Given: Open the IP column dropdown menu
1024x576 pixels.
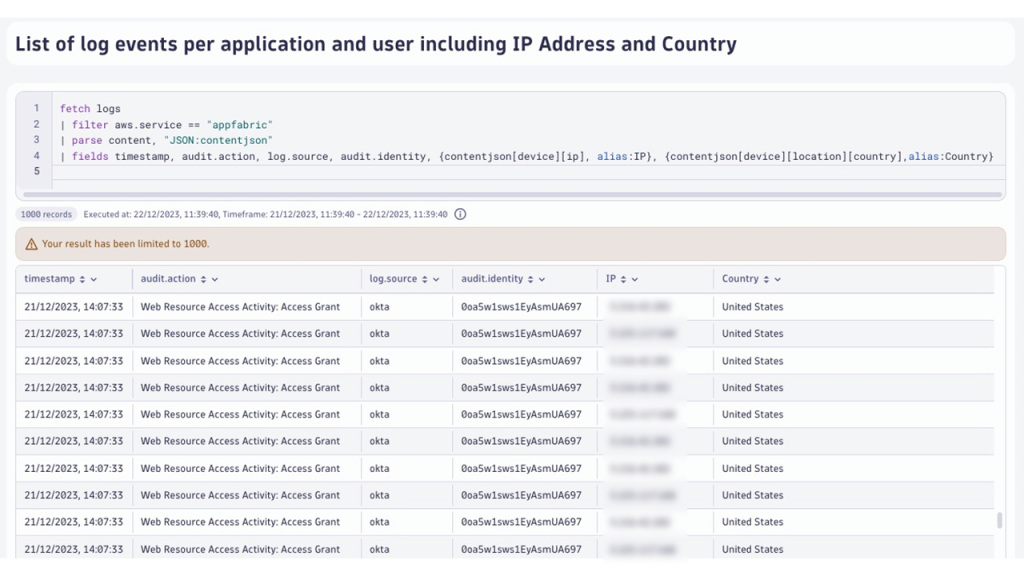Looking at the screenshot, I should tap(635, 279).
